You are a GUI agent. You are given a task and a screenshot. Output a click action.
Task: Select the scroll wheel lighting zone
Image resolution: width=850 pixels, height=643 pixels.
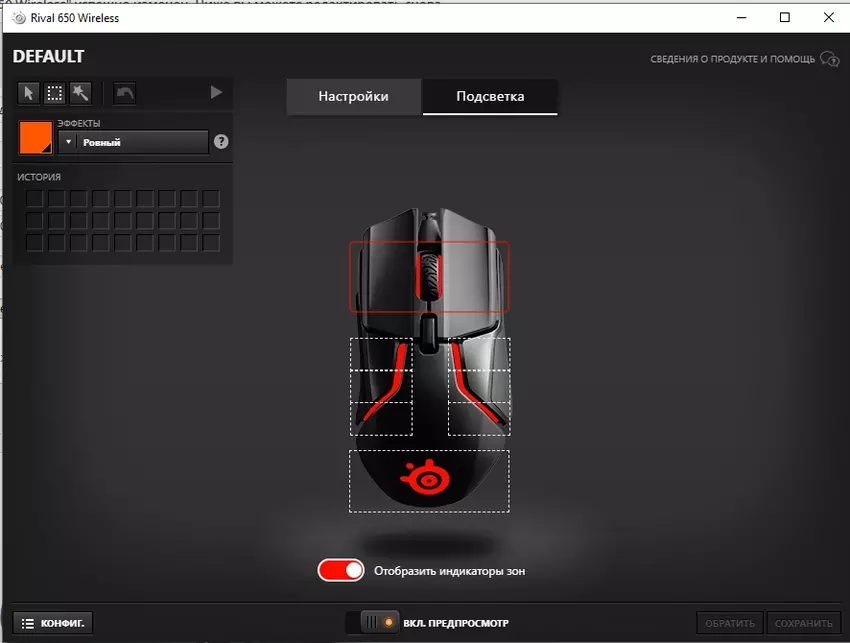click(x=429, y=275)
